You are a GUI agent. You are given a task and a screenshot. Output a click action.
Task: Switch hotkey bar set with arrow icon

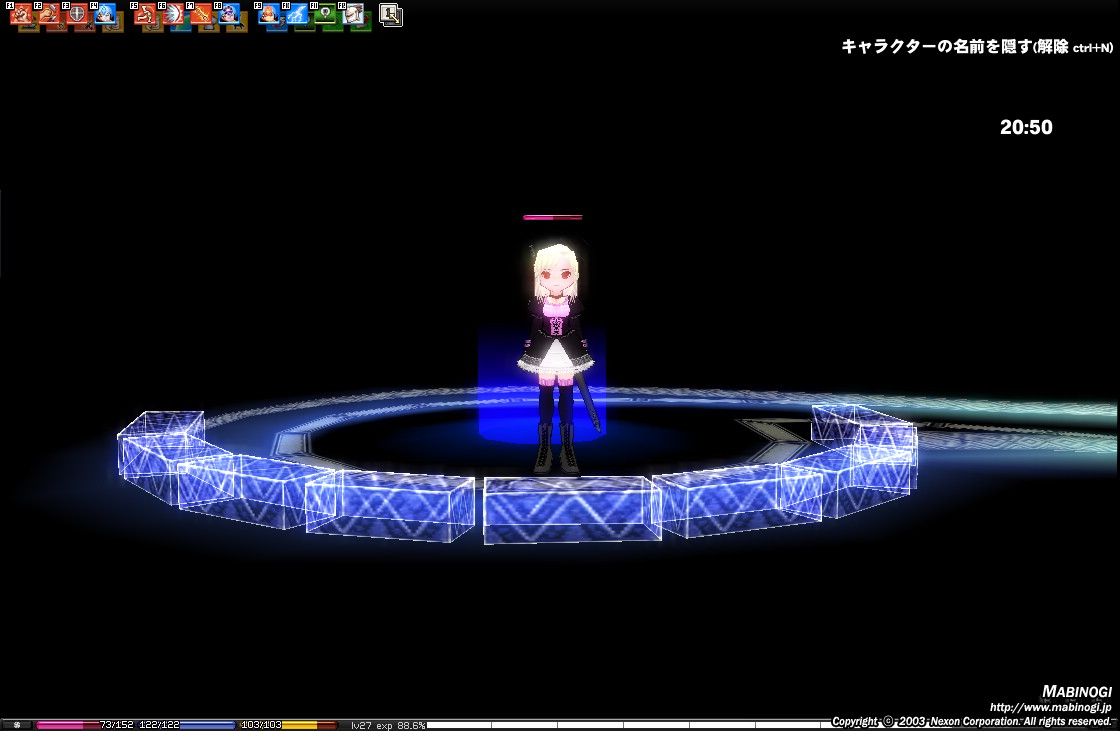coord(391,15)
